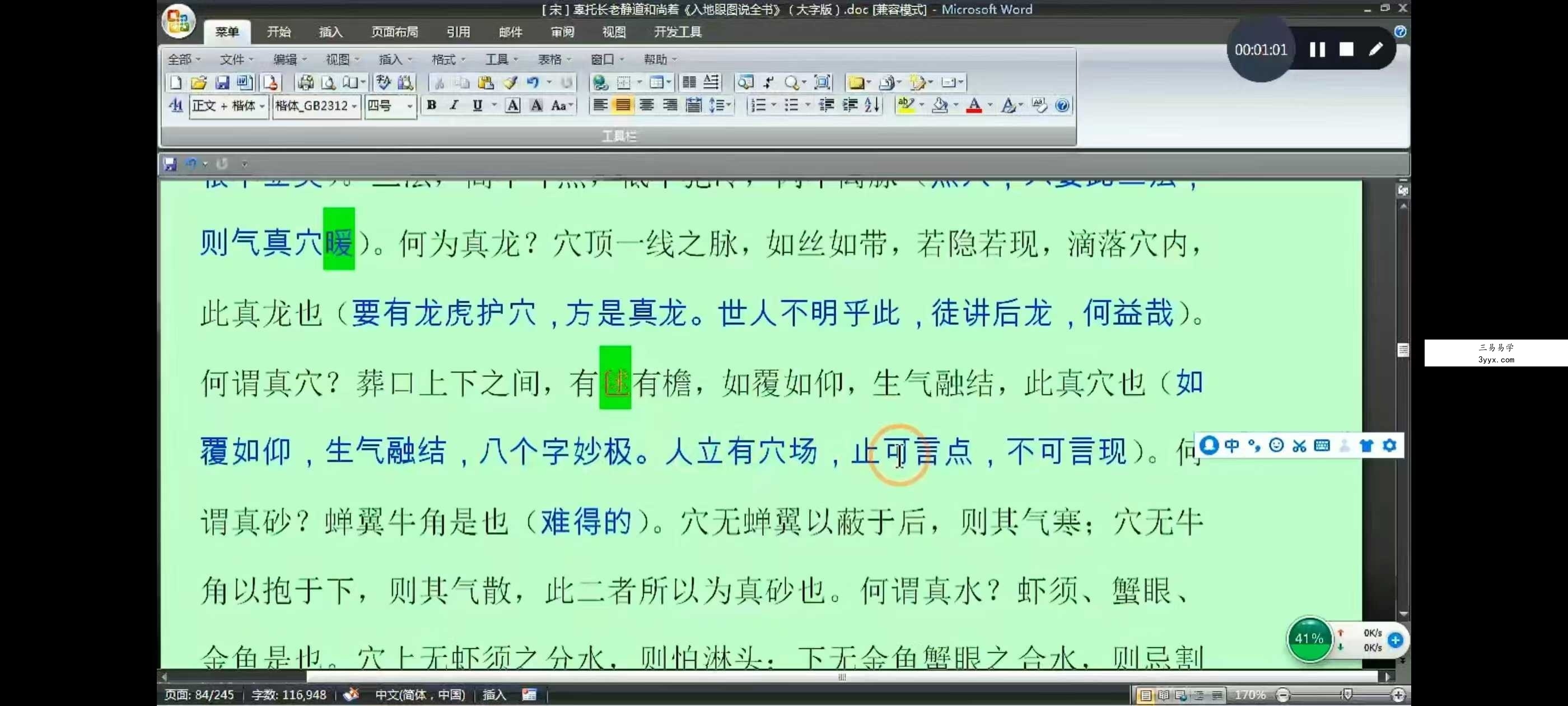Image resolution: width=1568 pixels, height=706 pixels.
Task: Click the 41% memory accelerator ball
Action: click(1309, 638)
